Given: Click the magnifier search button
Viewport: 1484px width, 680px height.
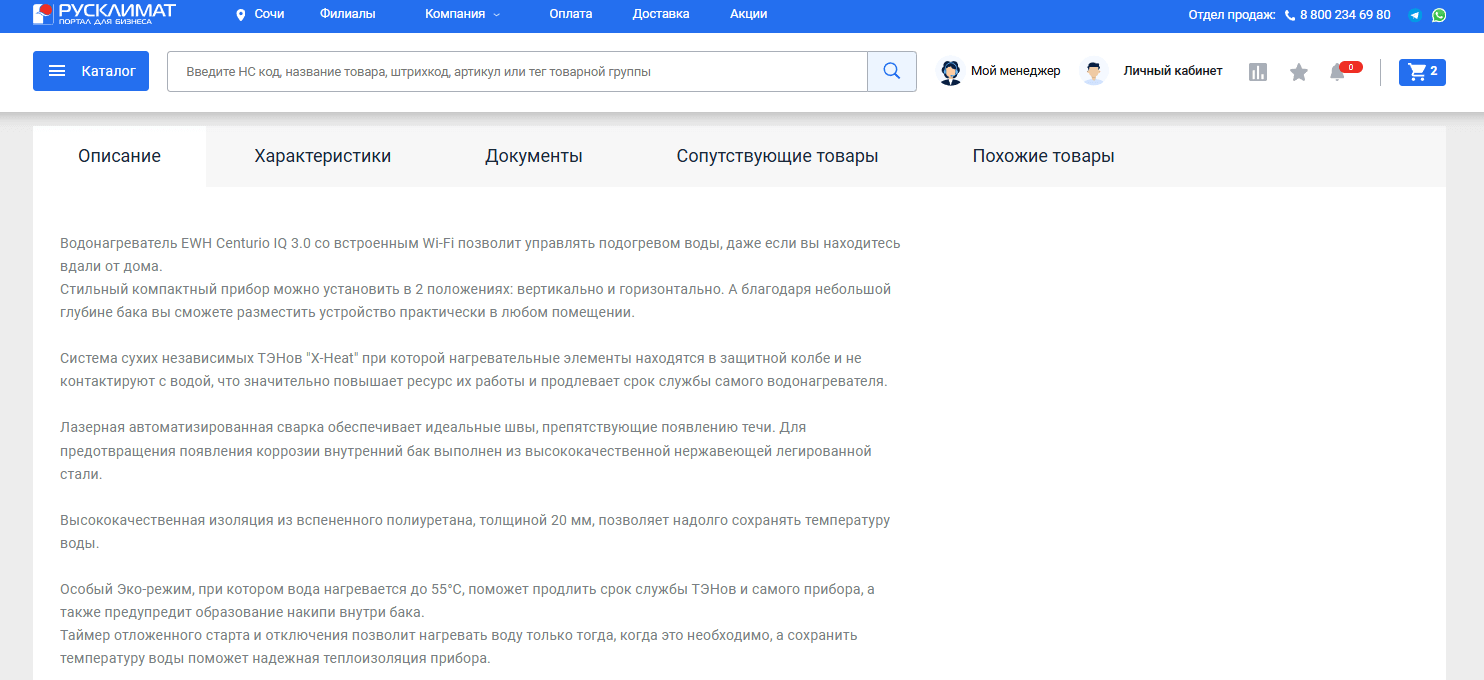Looking at the screenshot, I should [x=892, y=72].
